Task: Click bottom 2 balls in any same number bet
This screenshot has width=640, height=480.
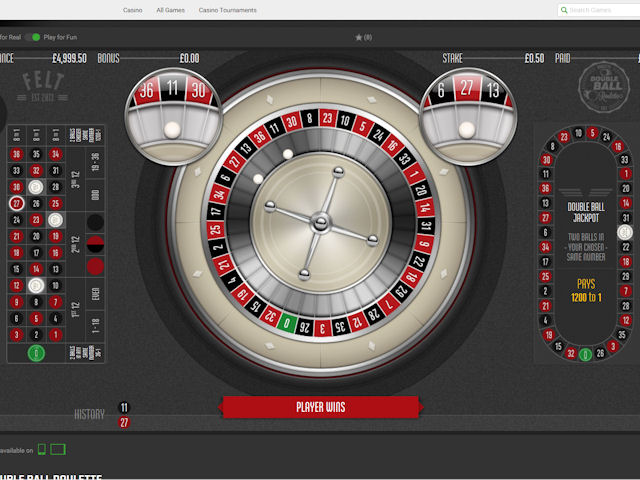Action: (x=85, y=353)
